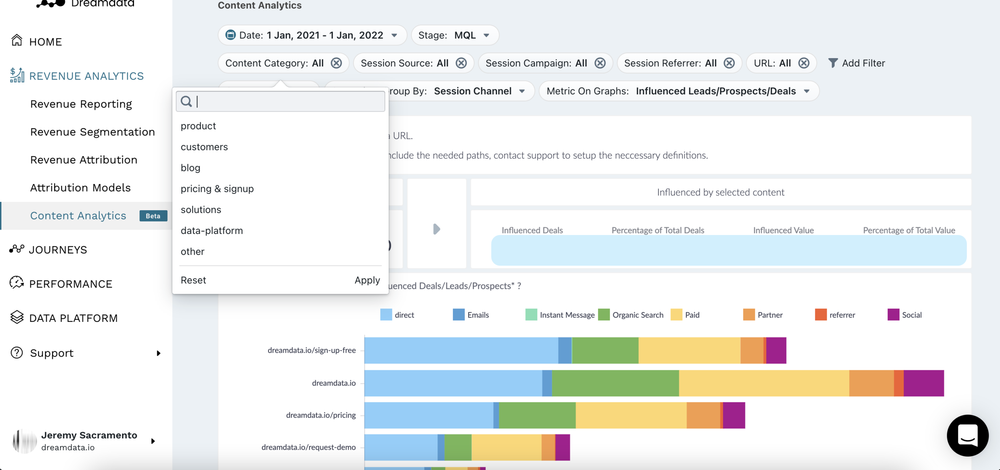Click the Percentage of Total Deals header
Image resolution: width=1000 pixels, height=470 pixels.
658,230
